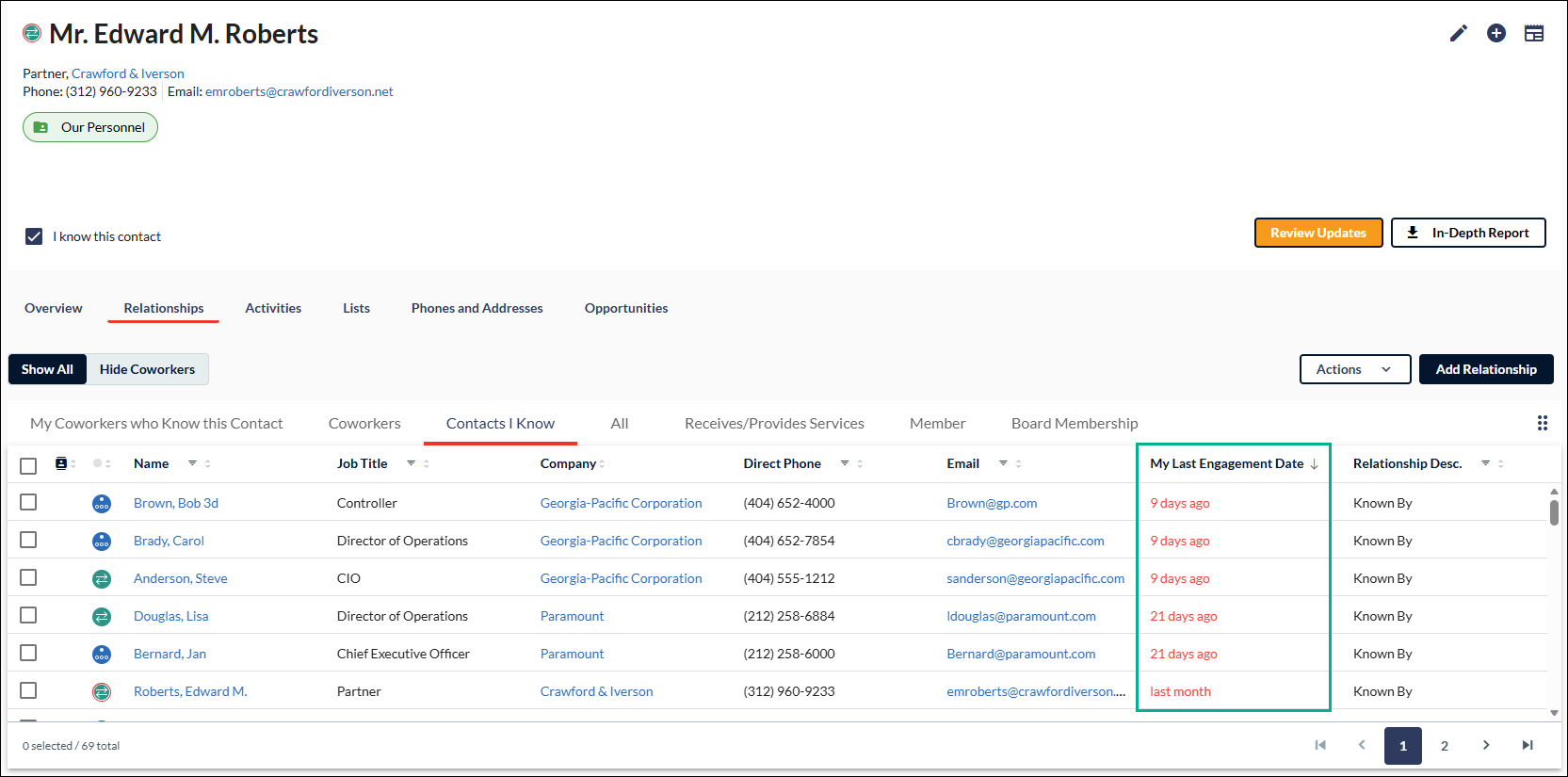The image size is (1568, 777).
Task: Click the sync icon for Anderson, Steve
Action: click(102, 579)
